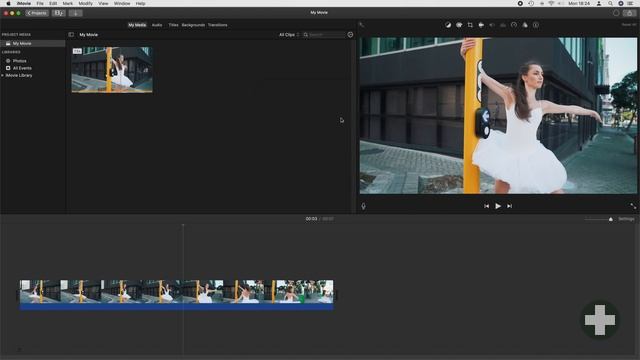Open the stabilization camera tool
640x360 pixels.
(x=481, y=25)
